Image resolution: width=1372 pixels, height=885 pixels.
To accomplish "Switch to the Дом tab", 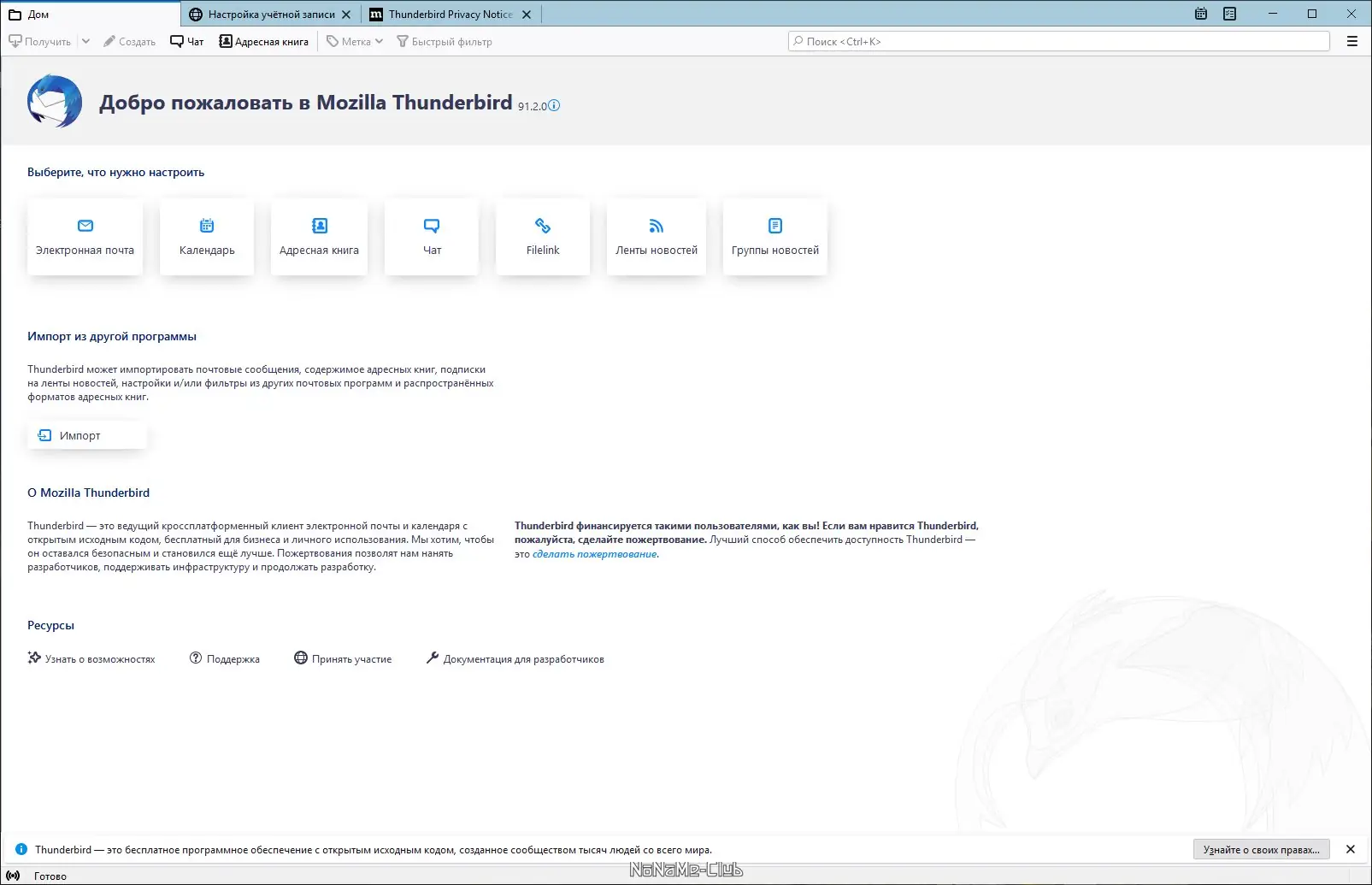I will point(91,14).
